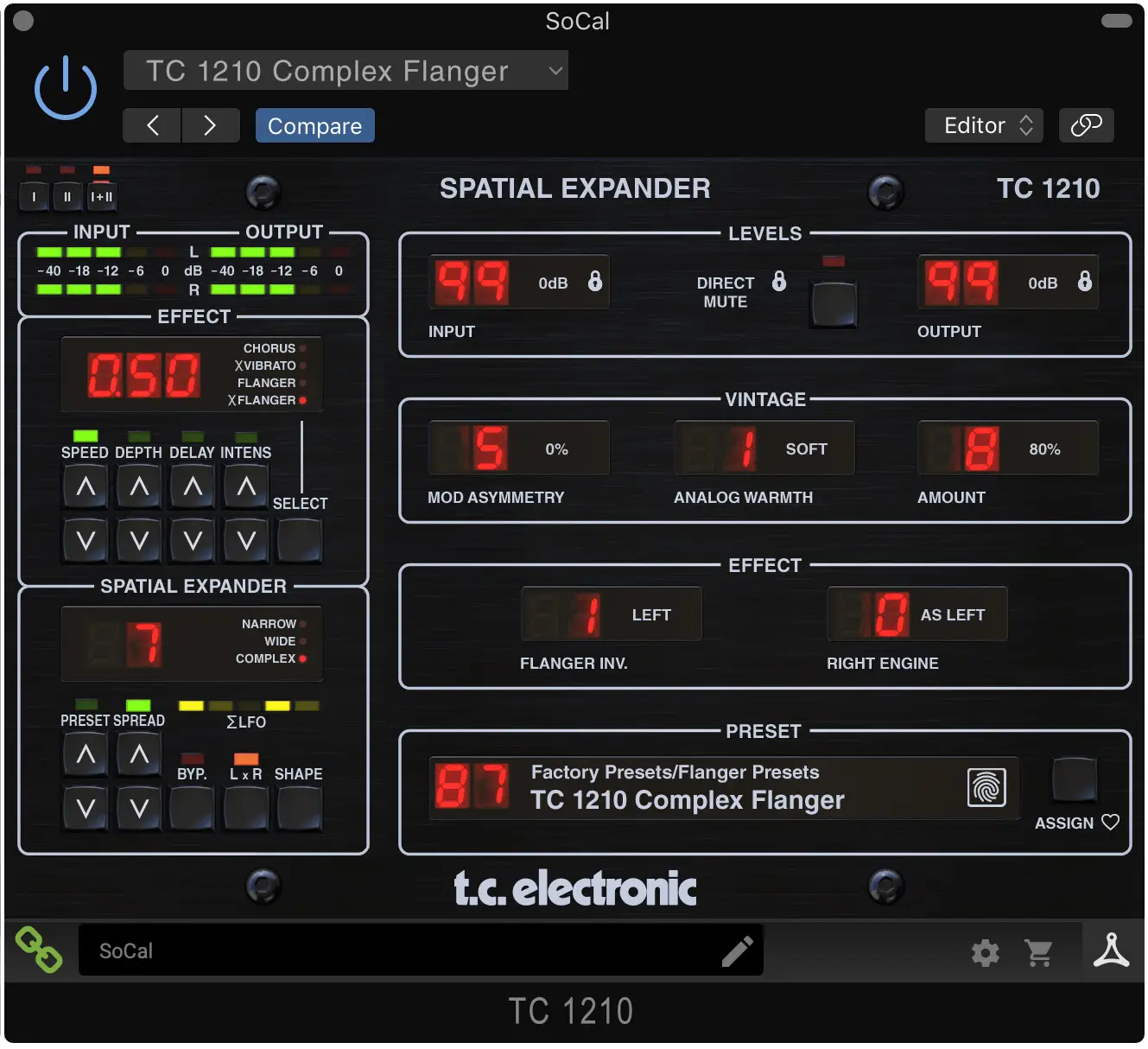Click the SoCal instance name field
The image size is (1148, 1049).
[x=421, y=950]
